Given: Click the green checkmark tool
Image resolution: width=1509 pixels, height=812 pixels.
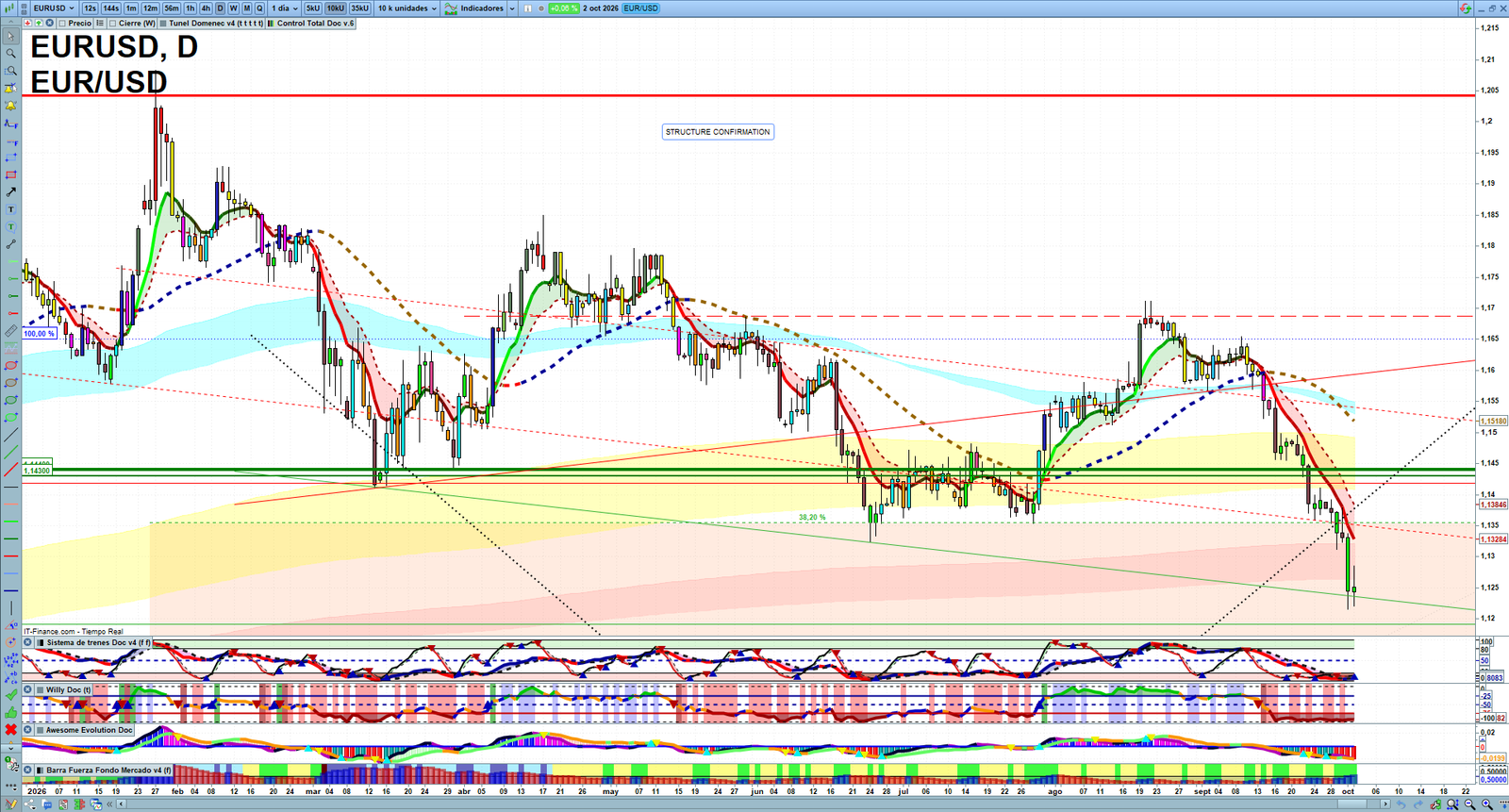Looking at the screenshot, I should (11, 695).
